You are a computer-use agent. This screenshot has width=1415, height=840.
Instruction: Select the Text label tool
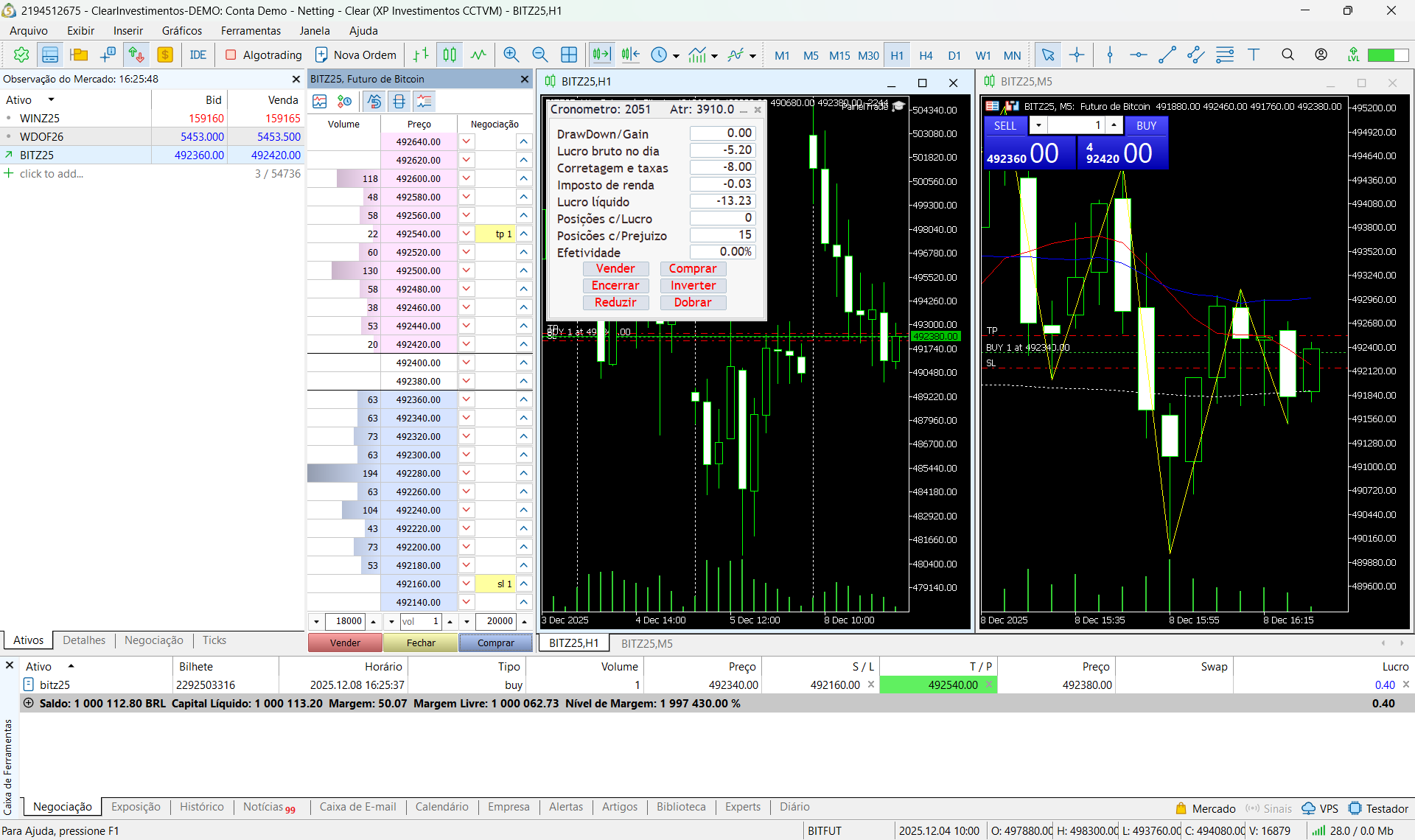[x=1254, y=55]
